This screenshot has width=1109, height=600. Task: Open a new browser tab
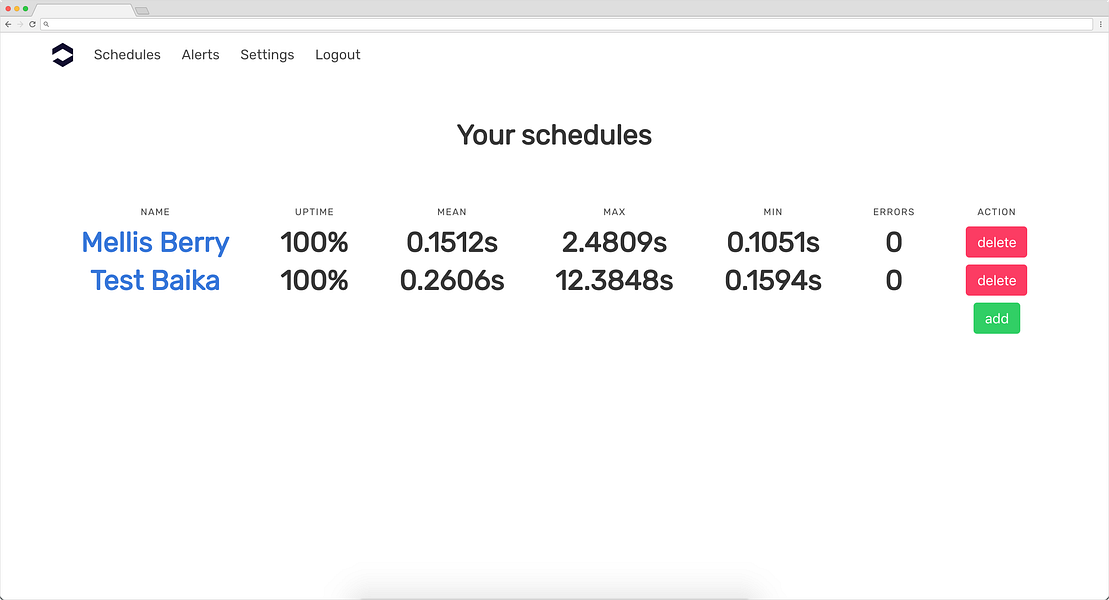[x=142, y=11]
